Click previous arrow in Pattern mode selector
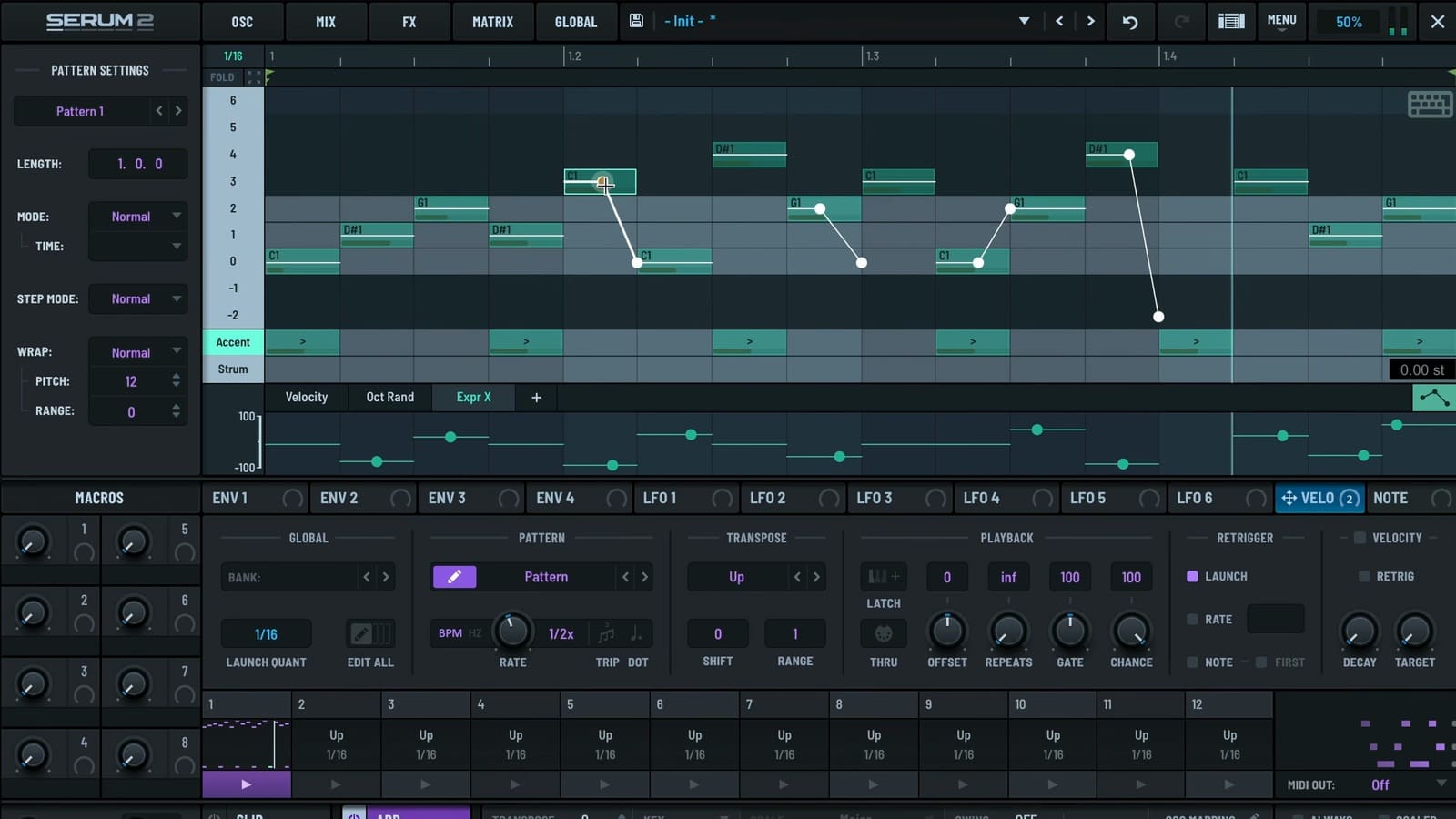 point(625,577)
